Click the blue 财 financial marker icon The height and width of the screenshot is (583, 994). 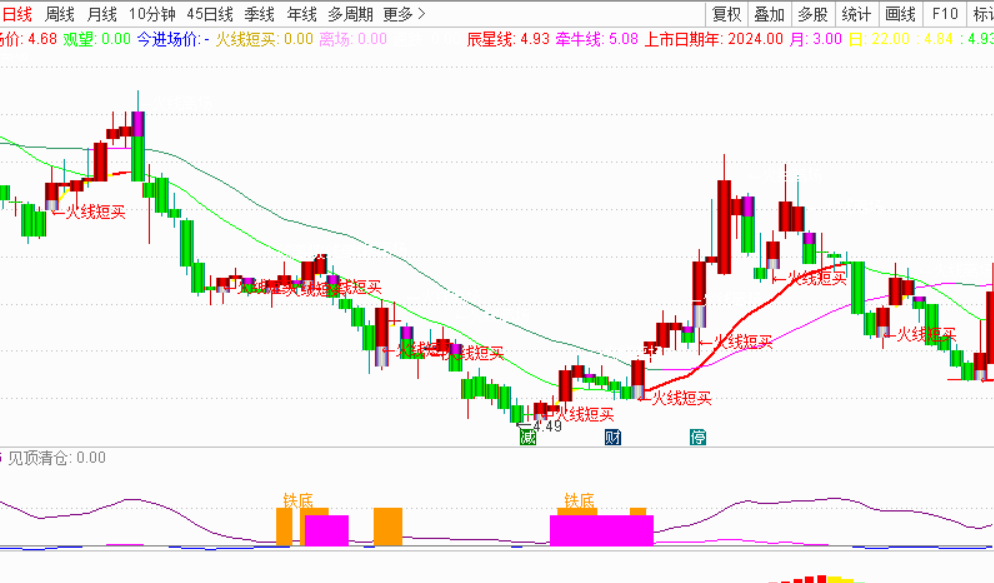point(613,437)
